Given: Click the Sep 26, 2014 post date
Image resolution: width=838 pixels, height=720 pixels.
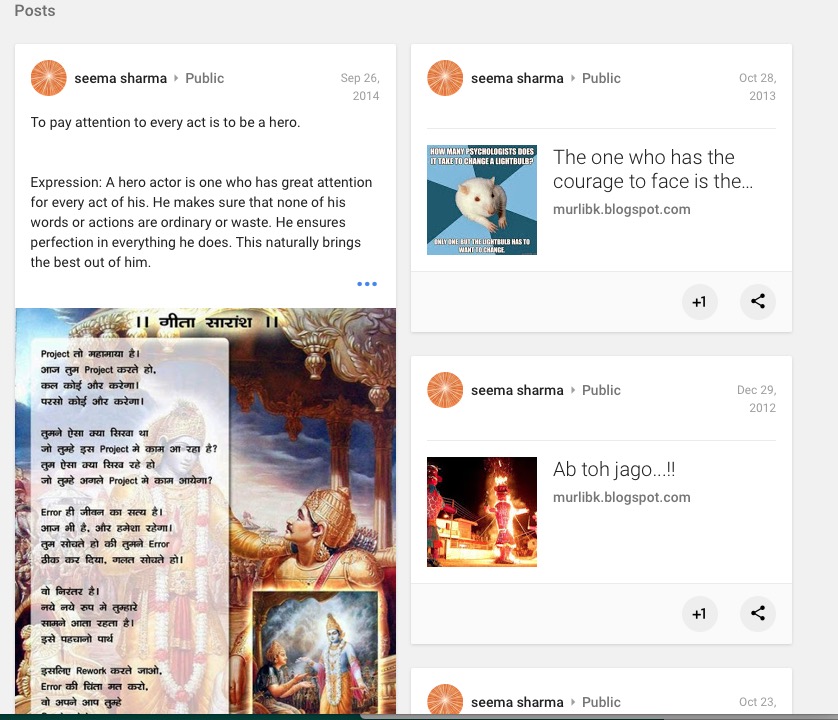Looking at the screenshot, I should coord(360,87).
